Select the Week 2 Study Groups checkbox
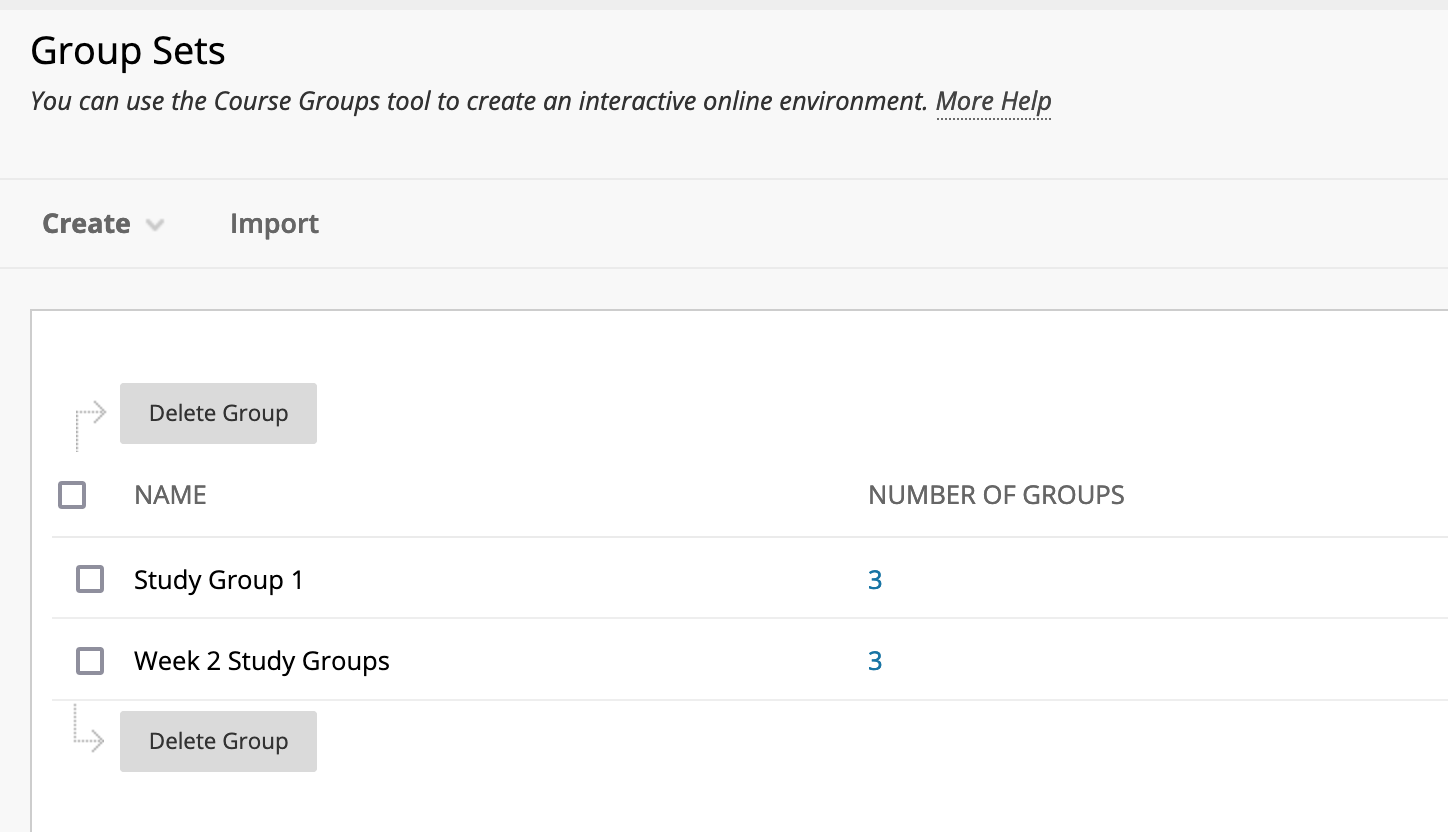 click(90, 661)
